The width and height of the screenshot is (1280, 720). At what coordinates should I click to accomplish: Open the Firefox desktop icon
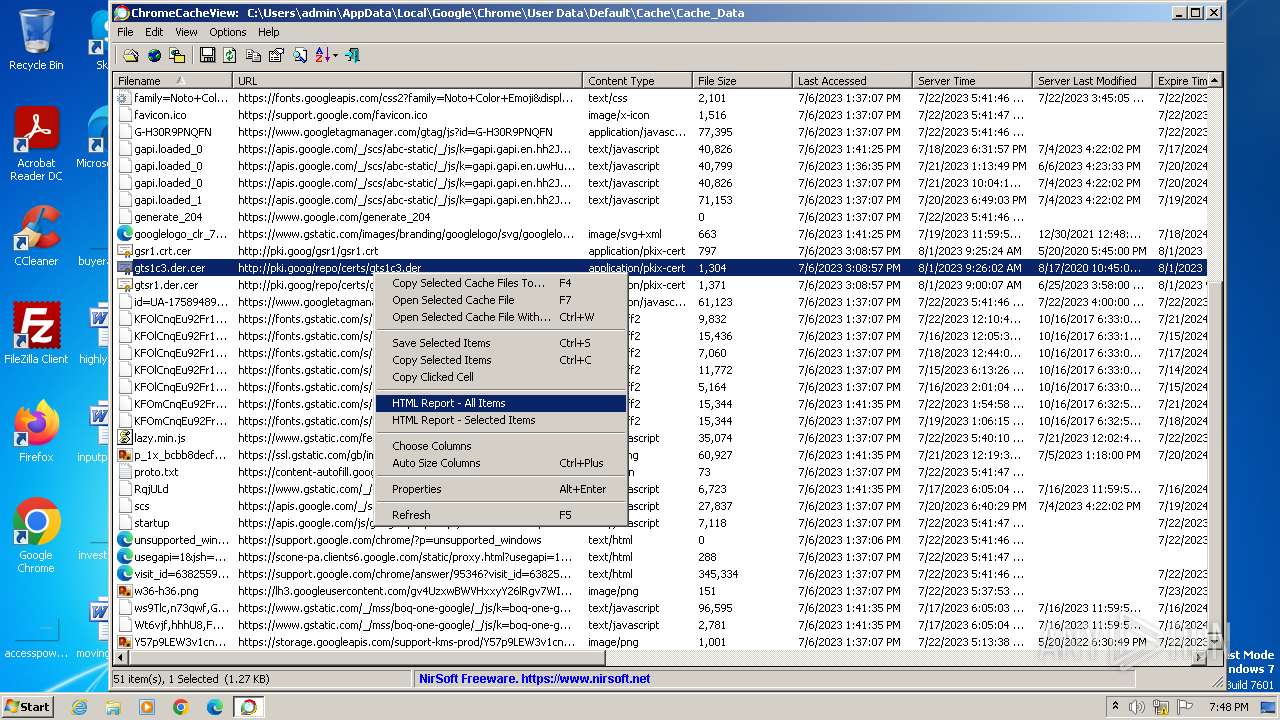tap(36, 432)
